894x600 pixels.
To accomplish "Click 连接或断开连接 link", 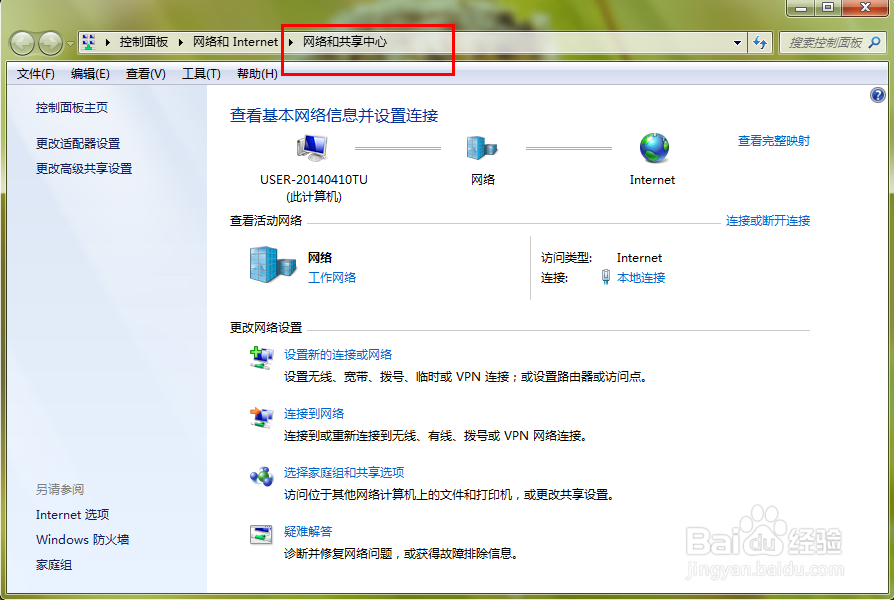I will point(767,221).
